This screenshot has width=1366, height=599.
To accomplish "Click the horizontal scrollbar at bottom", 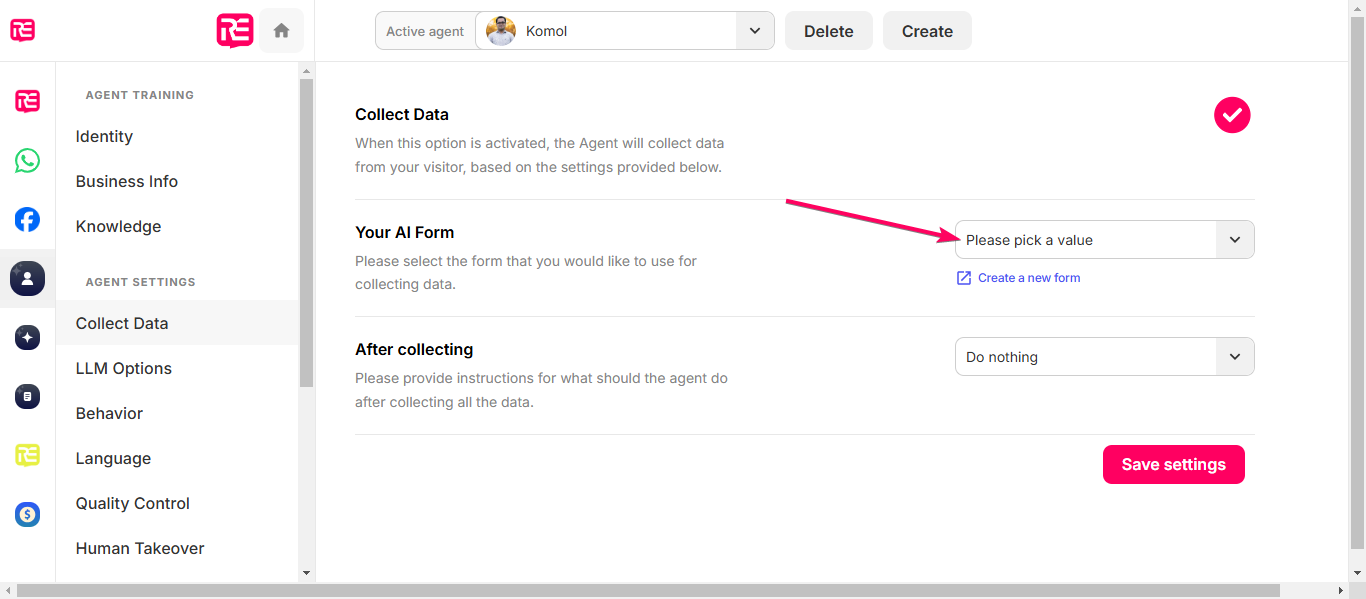I will coord(648,591).
